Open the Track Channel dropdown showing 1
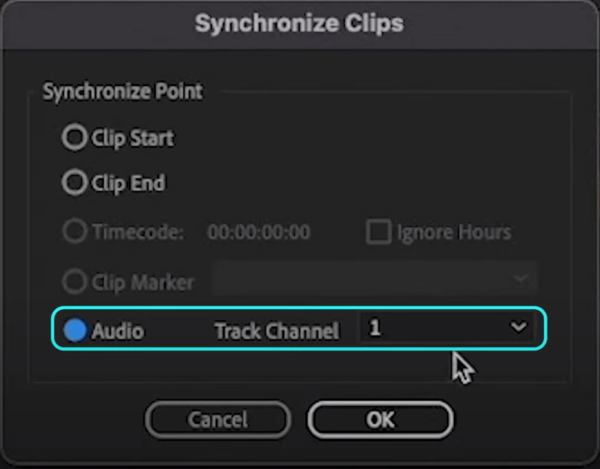The width and height of the screenshot is (600, 469). pos(447,327)
